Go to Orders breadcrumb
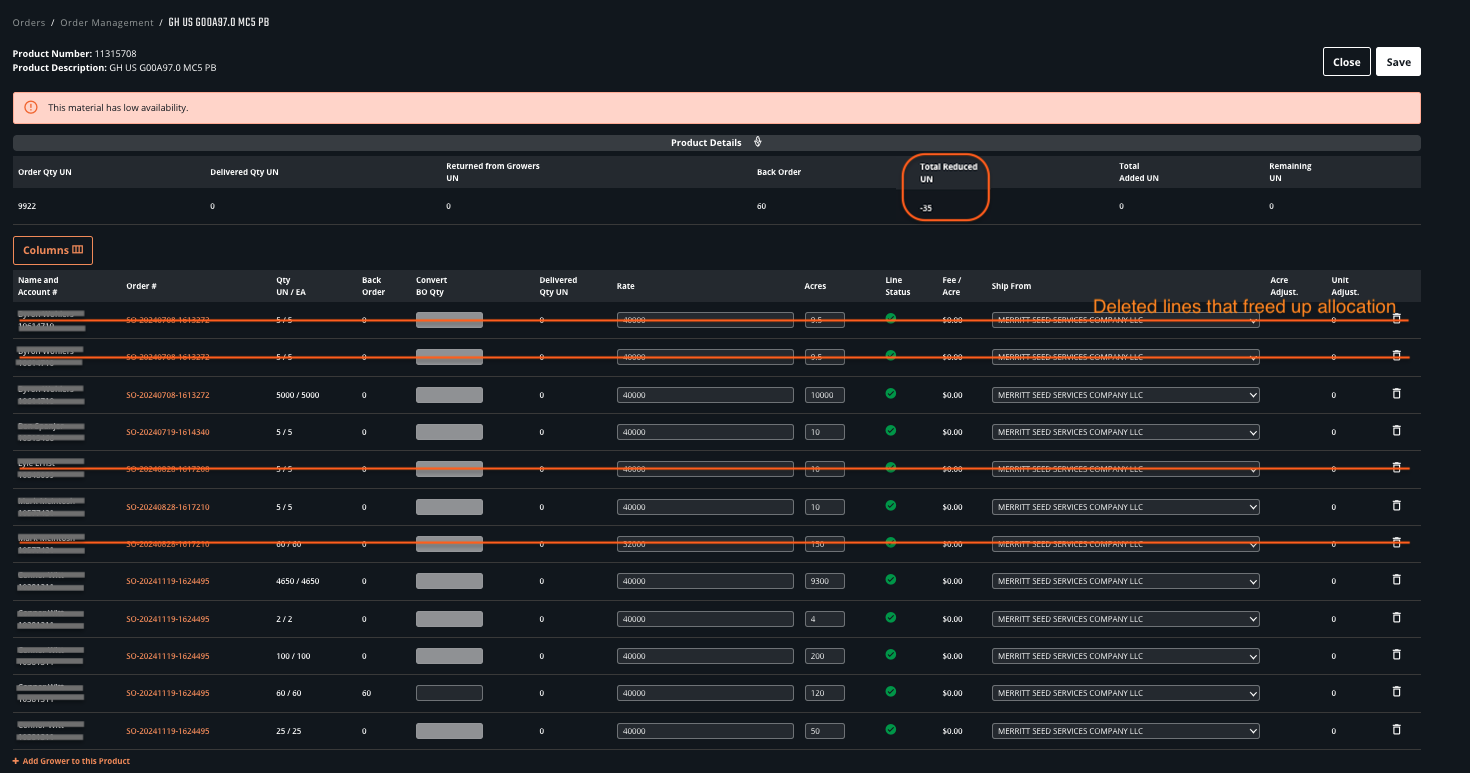Image resolution: width=1470 pixels, height=773 pixels. 29,22
